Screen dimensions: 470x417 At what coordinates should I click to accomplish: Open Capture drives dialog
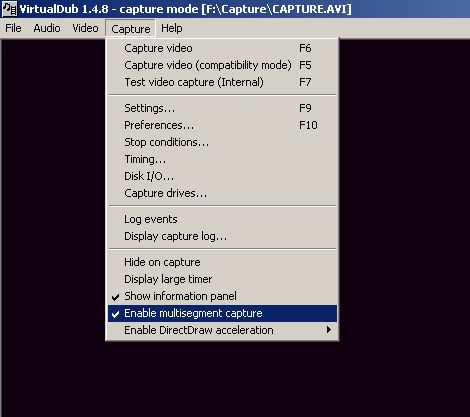click(222, 193)
